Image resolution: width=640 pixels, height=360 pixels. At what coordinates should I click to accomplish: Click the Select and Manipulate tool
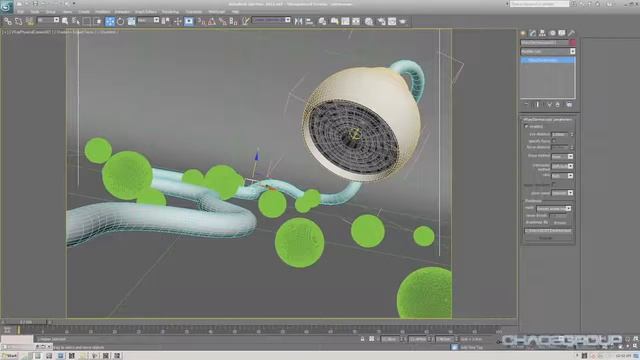(x=178, y=21)
